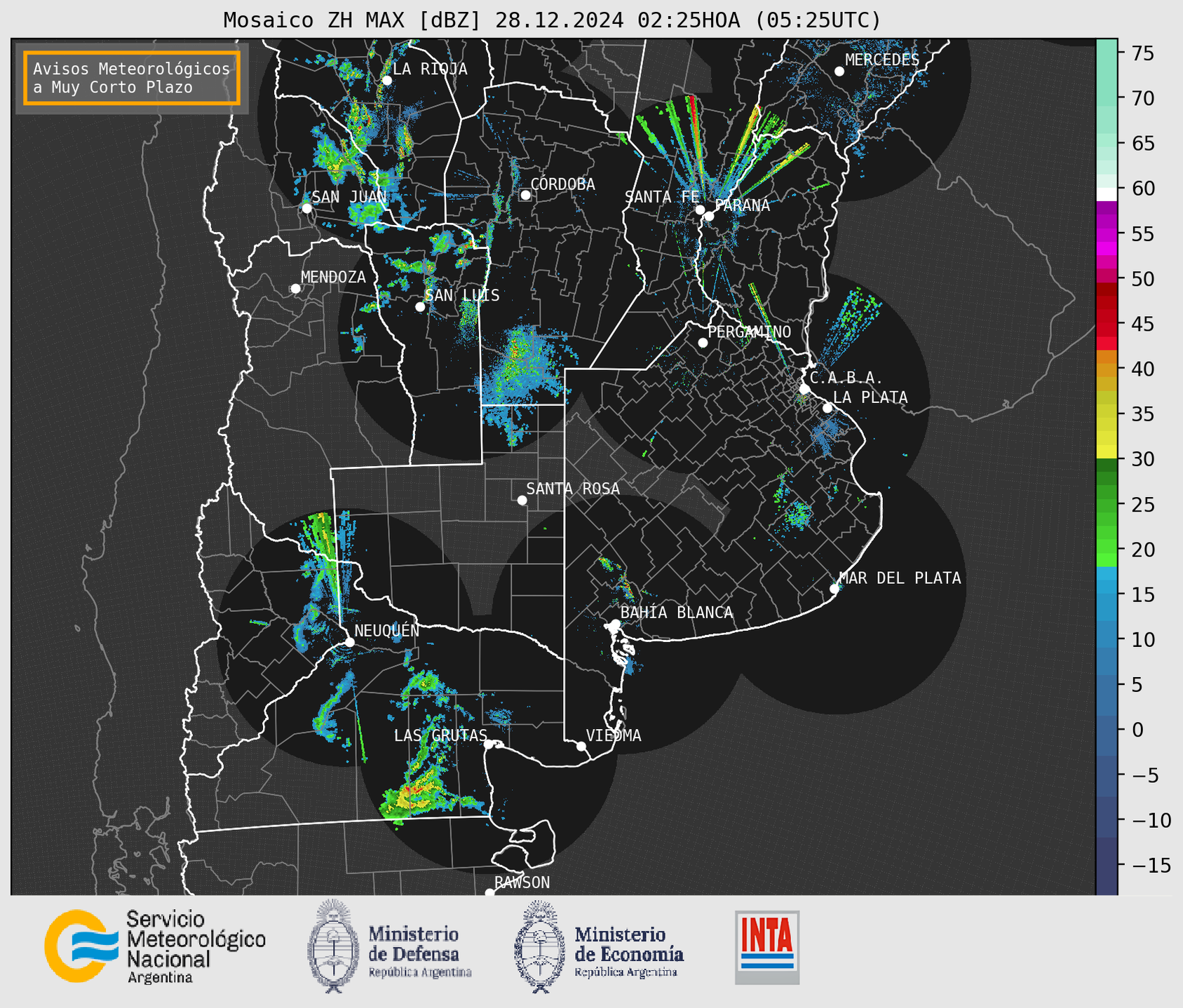The height and width of the screenshot is (1008, 1183).
Task: Click the 60 value on the dBZ scale
Action: 1142,189
